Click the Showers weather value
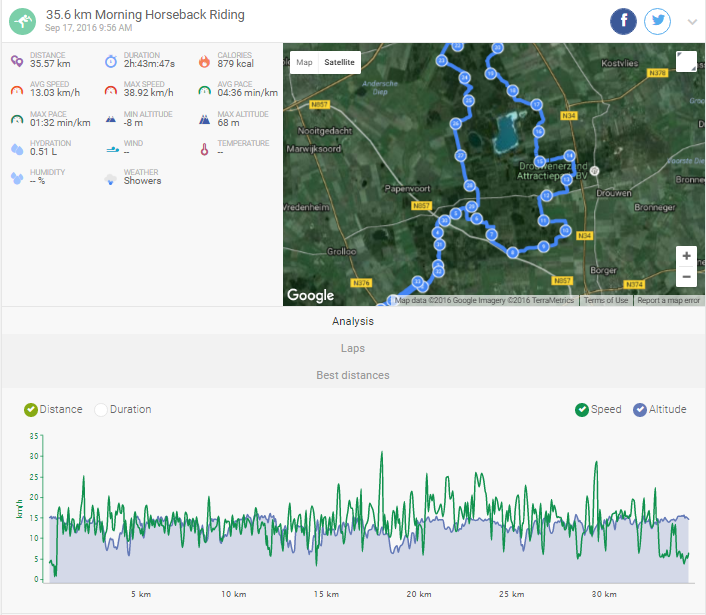 142,181
